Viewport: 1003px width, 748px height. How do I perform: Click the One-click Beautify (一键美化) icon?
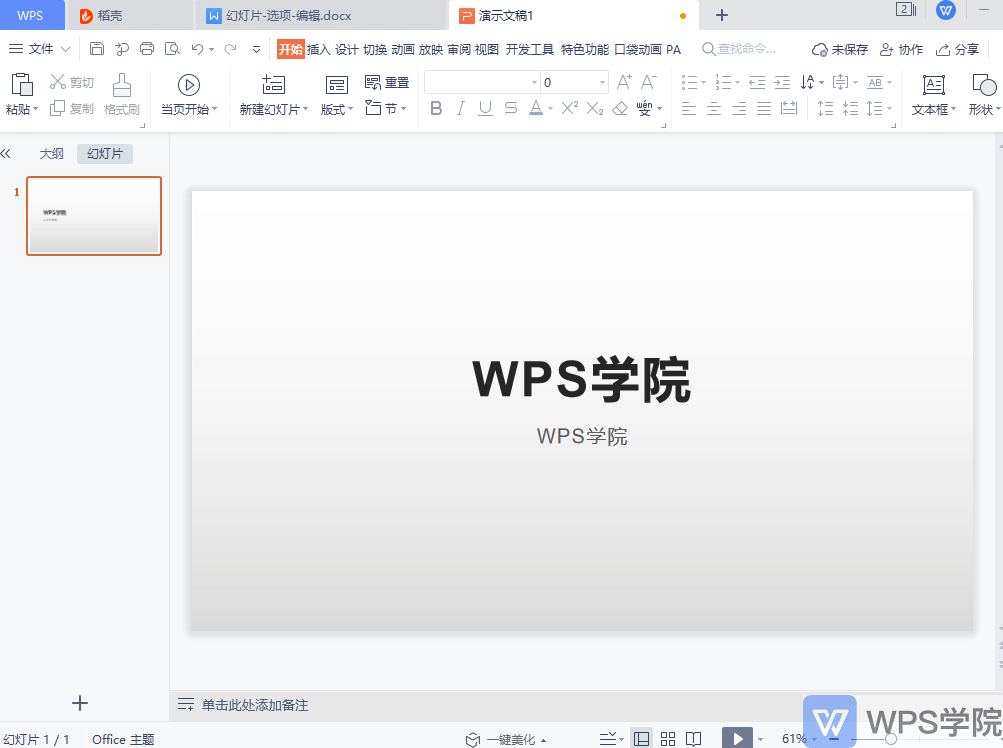coord(473,740)
